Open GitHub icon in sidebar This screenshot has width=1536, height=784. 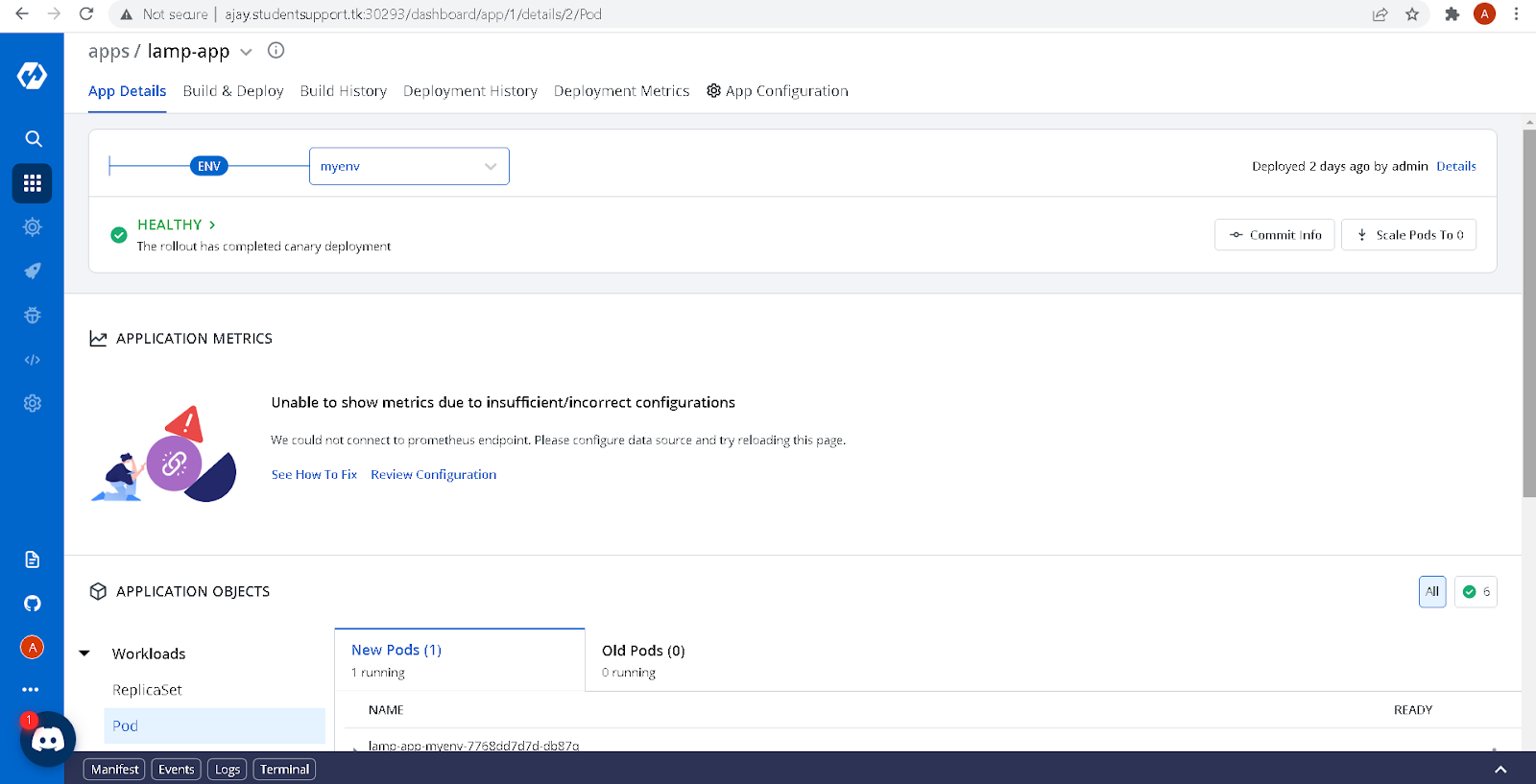33,604
